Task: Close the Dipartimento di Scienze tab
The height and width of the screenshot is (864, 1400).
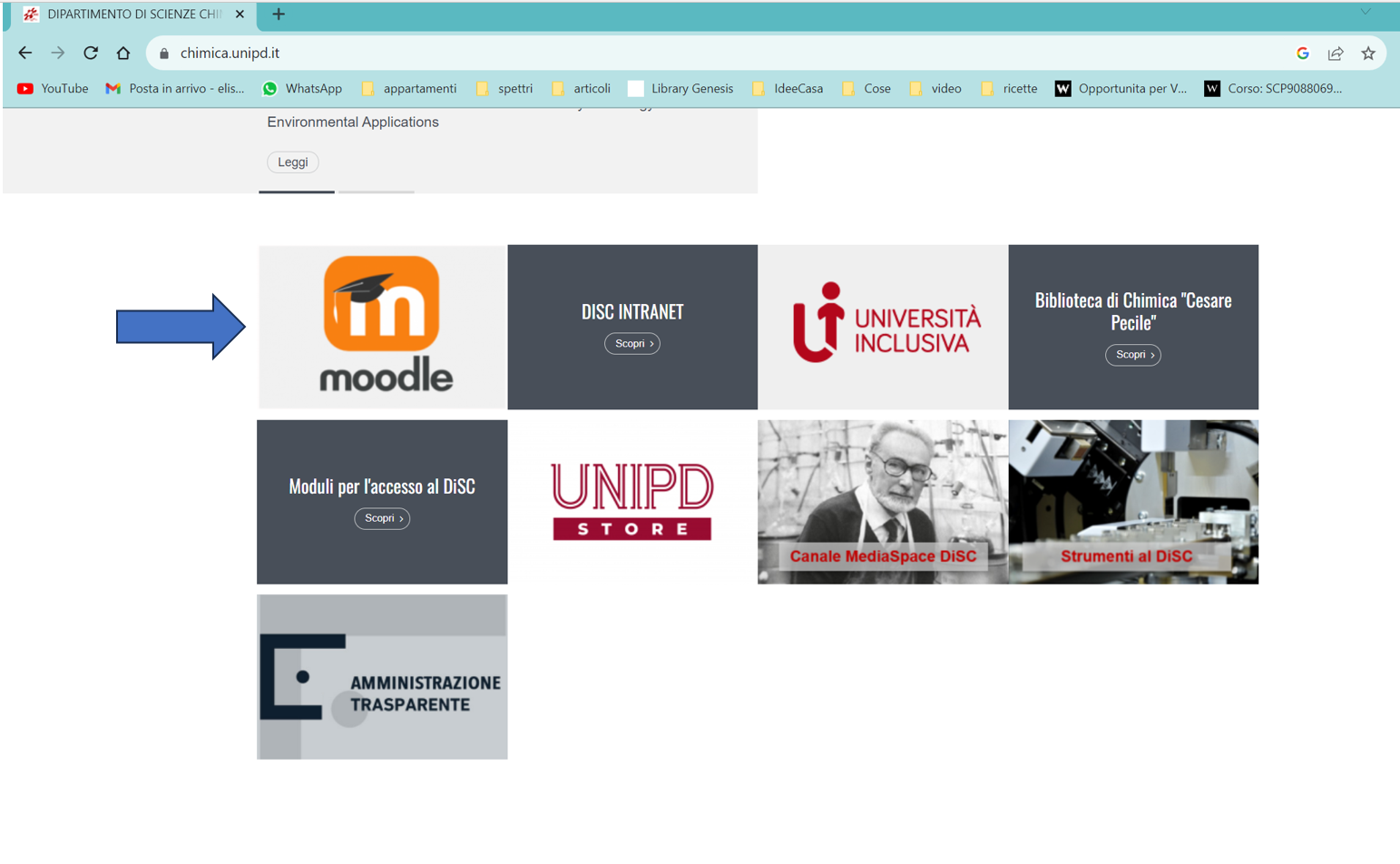Action: 240,15
